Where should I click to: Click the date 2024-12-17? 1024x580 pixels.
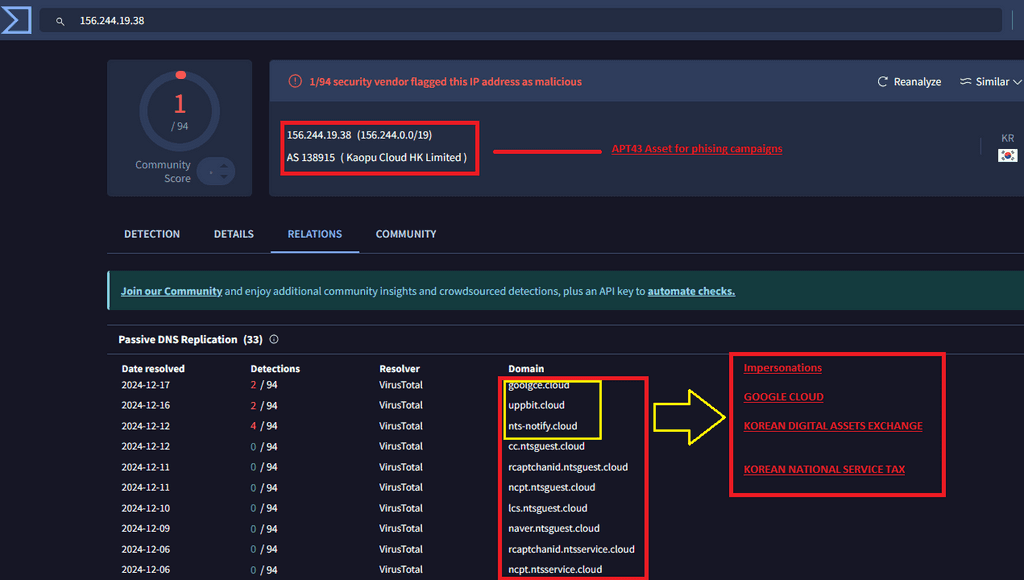click(x=146, y=385)
